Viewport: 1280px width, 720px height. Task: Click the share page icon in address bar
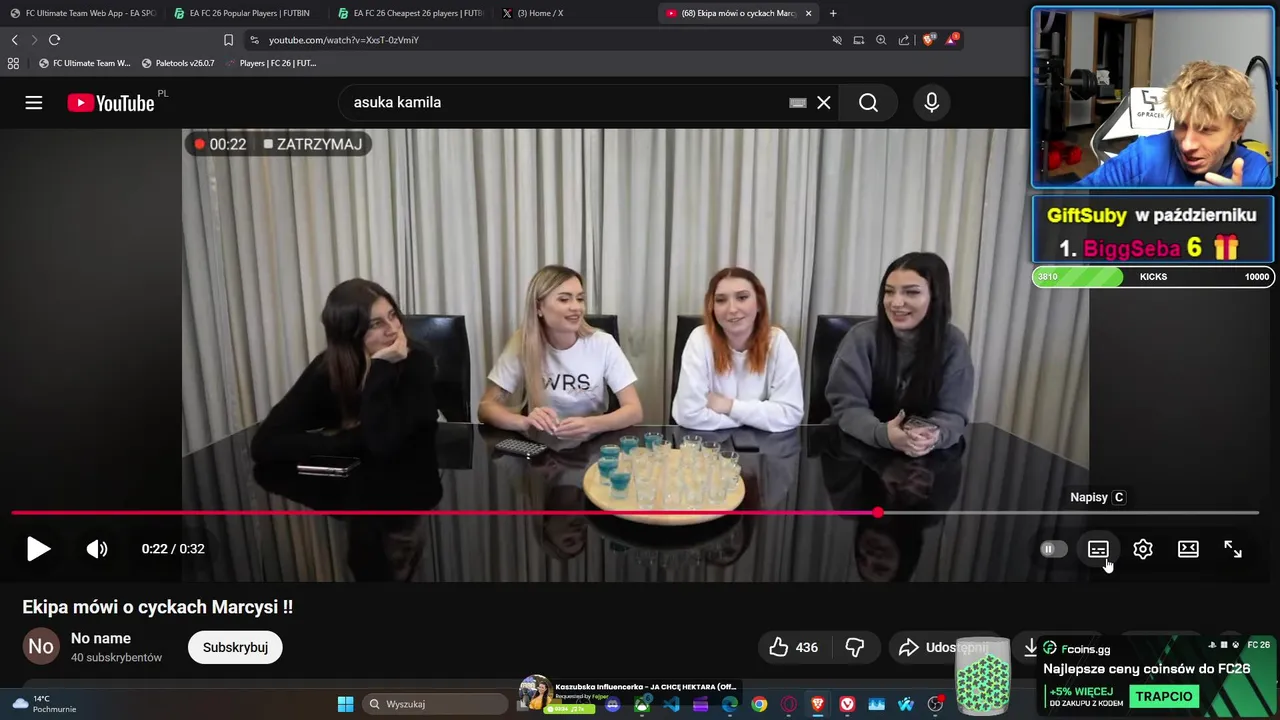(904, 40)
